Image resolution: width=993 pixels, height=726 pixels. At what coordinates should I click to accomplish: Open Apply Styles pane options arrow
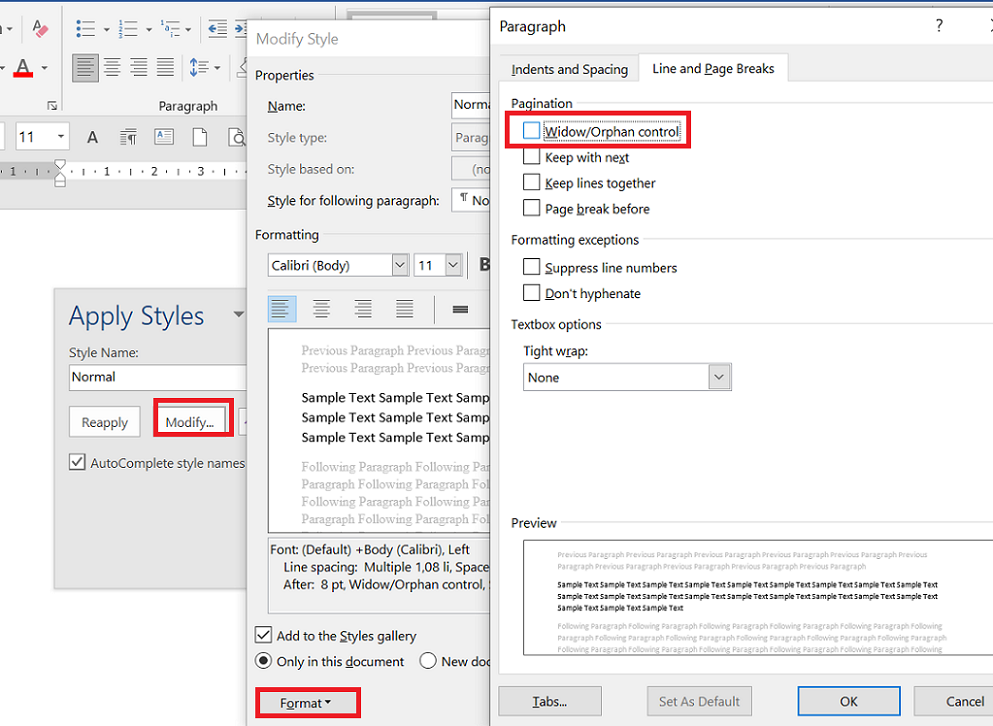click(238, 314)
